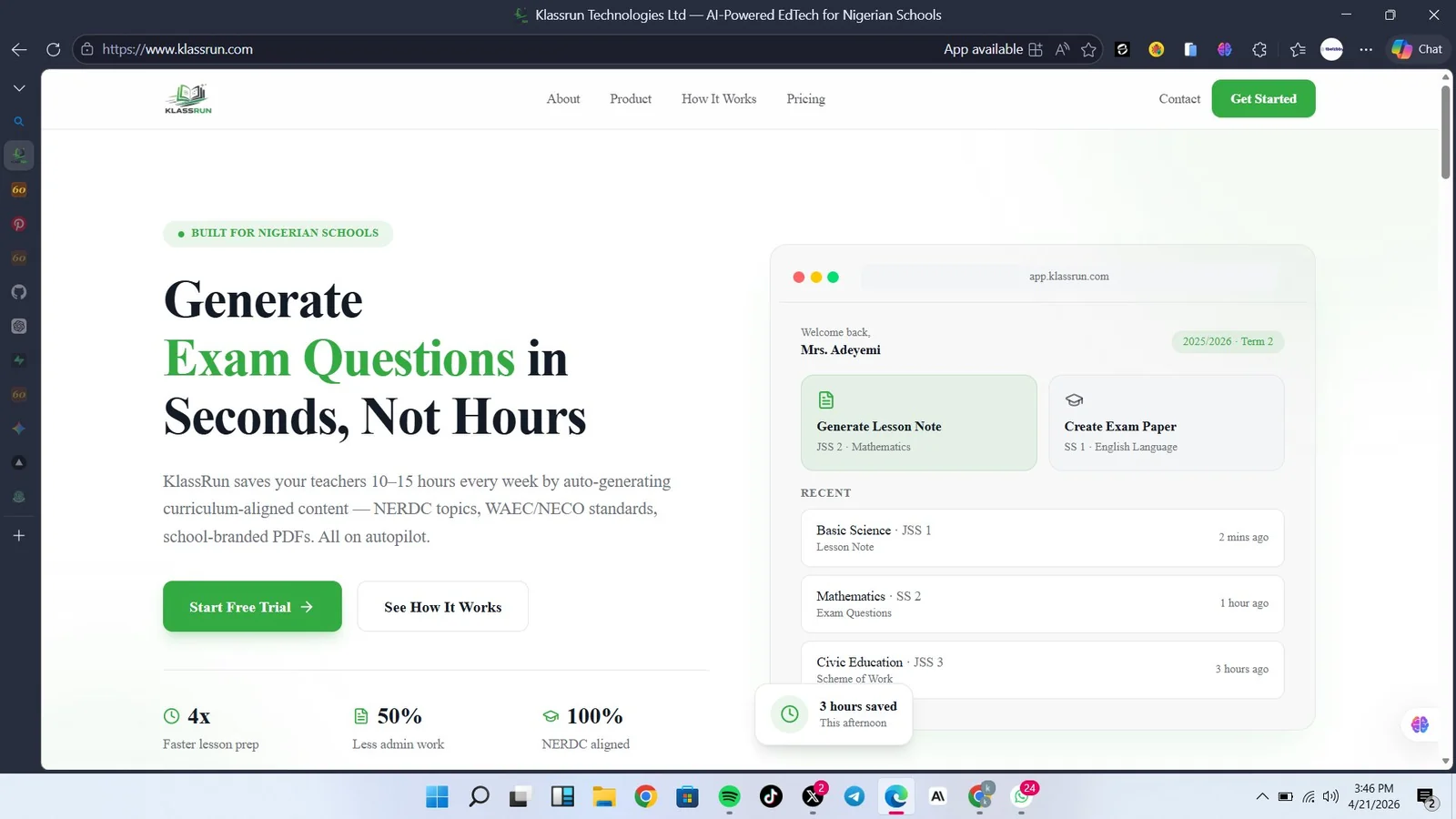Image resolution: width=1456 pixels, height=819 pixels.
Task: Open Copilot Chat in the browser toolbar
Action: tap(1416, 49)
